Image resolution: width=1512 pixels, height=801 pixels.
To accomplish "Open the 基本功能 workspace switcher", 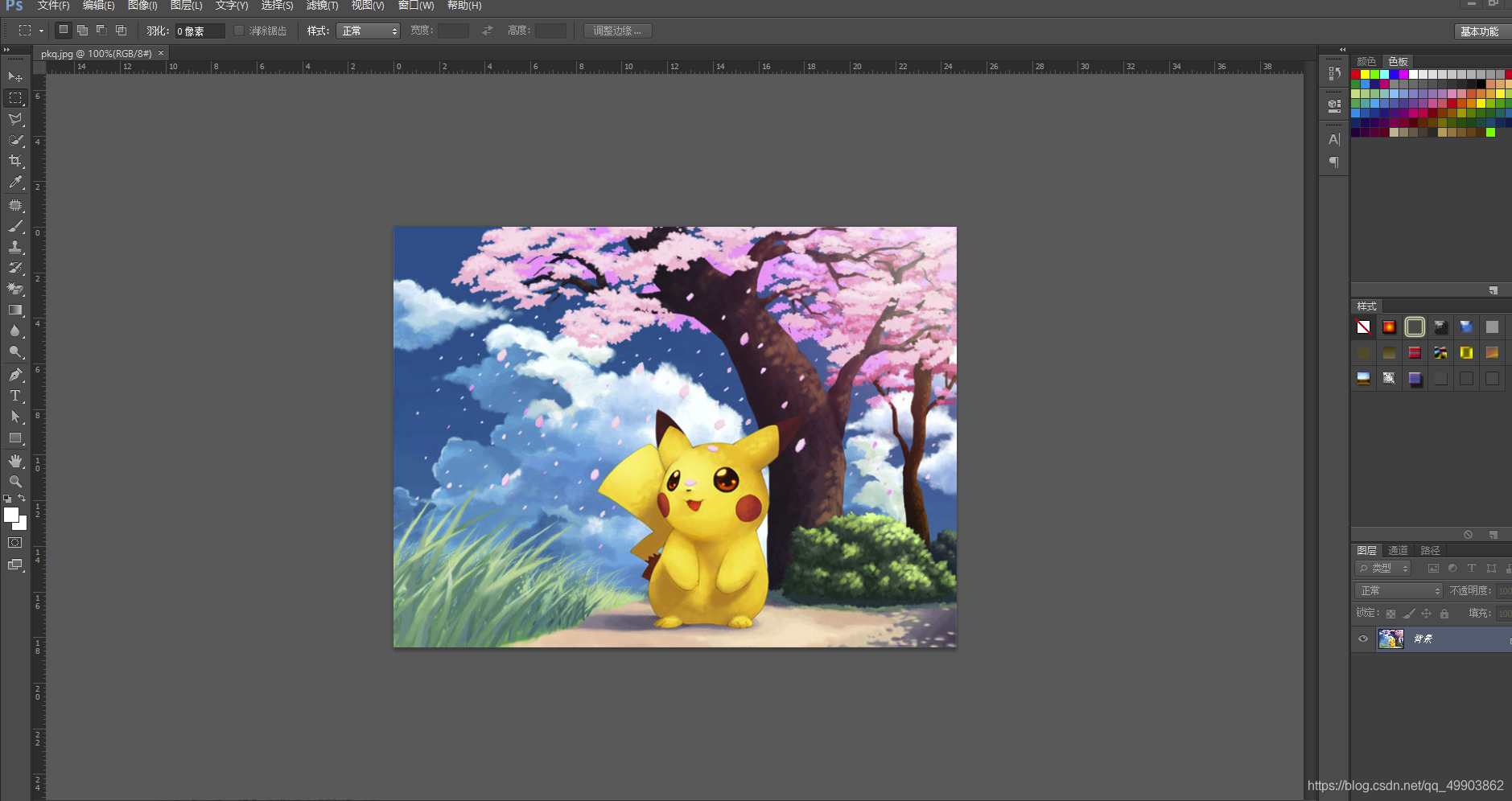I will [x=1482, y=31].
